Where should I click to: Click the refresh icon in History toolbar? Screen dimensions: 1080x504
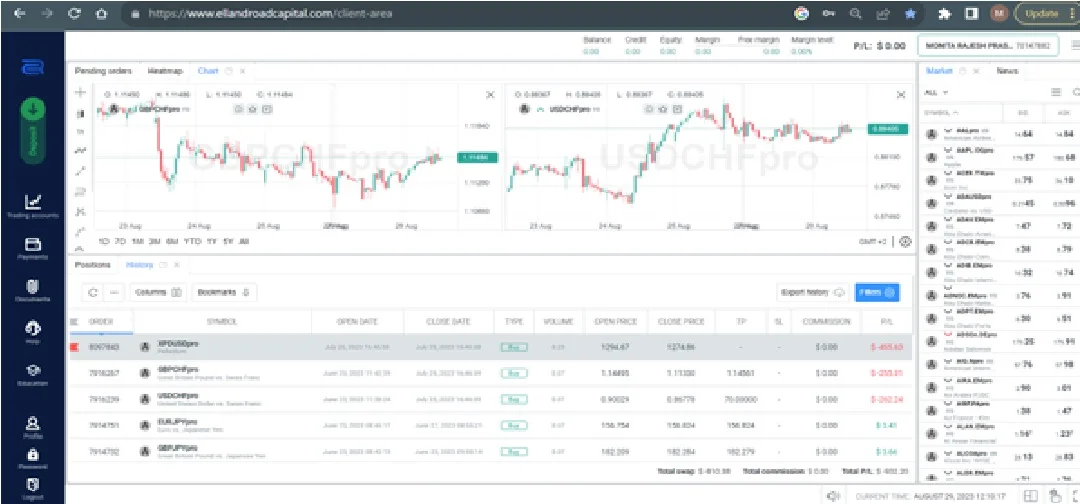coord(93,293)
